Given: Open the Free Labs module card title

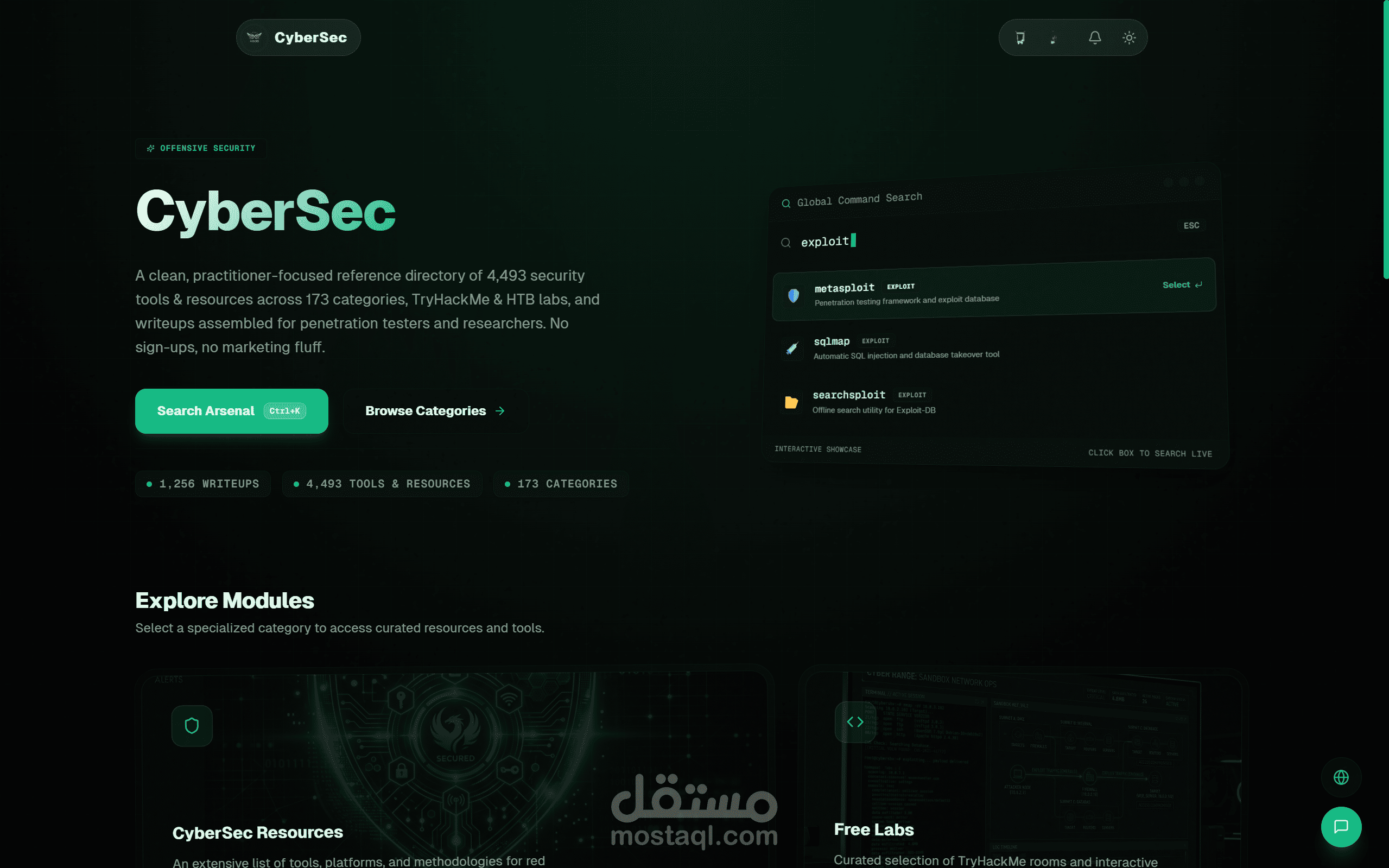Looking at the screenshot, I should point(873,829).
